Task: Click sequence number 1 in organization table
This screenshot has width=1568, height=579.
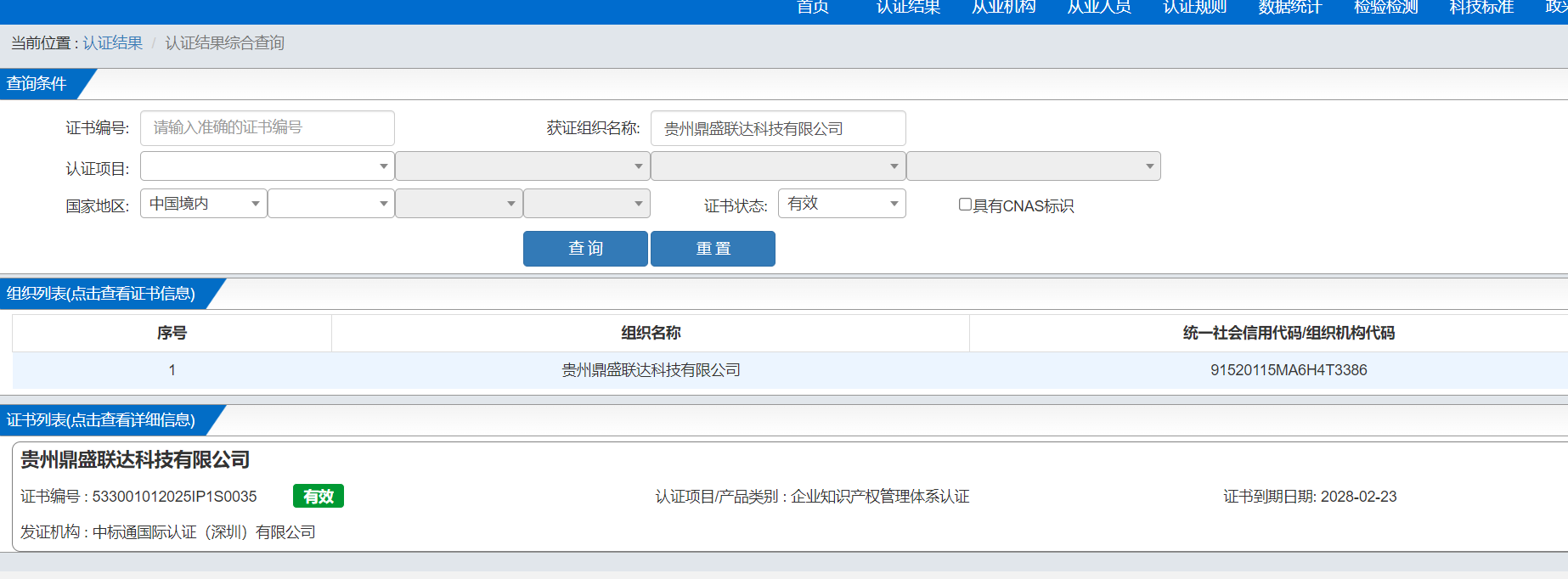Action: [x=172, y=370]
